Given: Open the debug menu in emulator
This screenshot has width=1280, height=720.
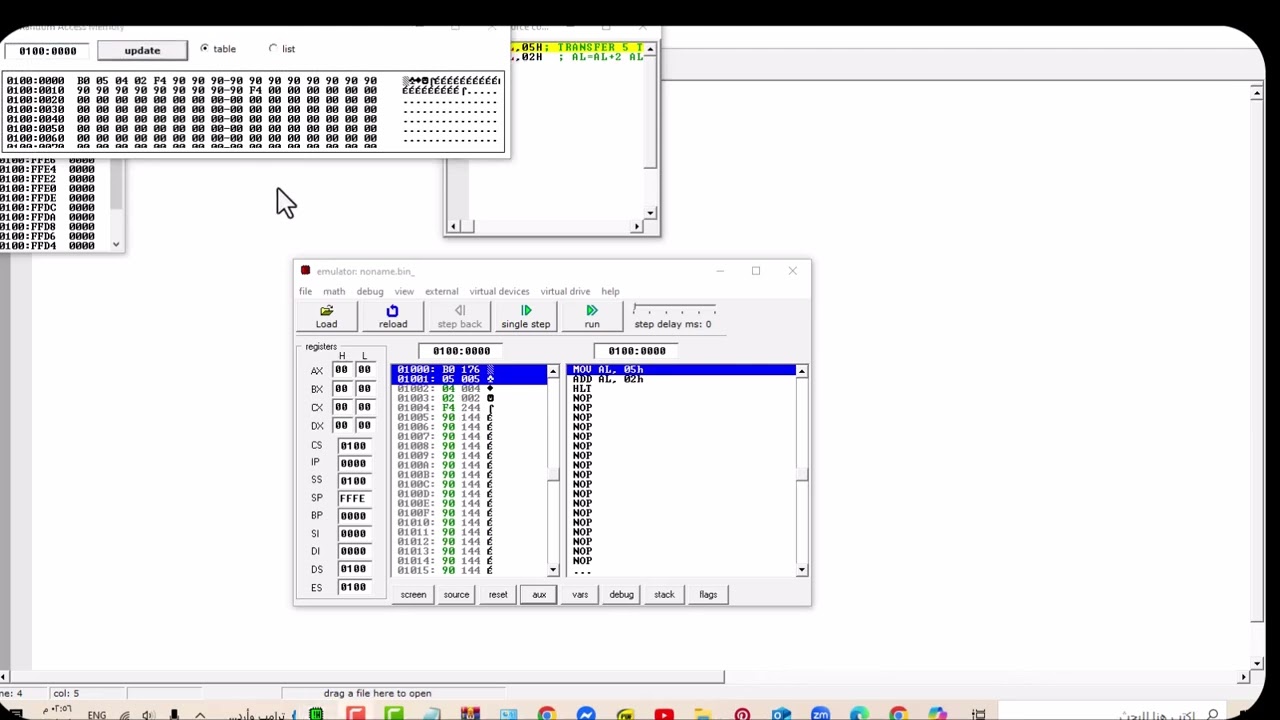Looking at the screenshot, I should [x=370, y=291].
